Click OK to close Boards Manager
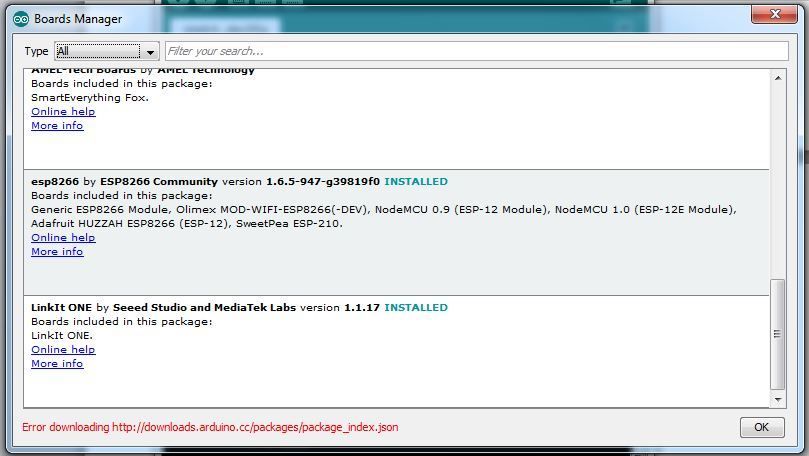 (762, 427)
